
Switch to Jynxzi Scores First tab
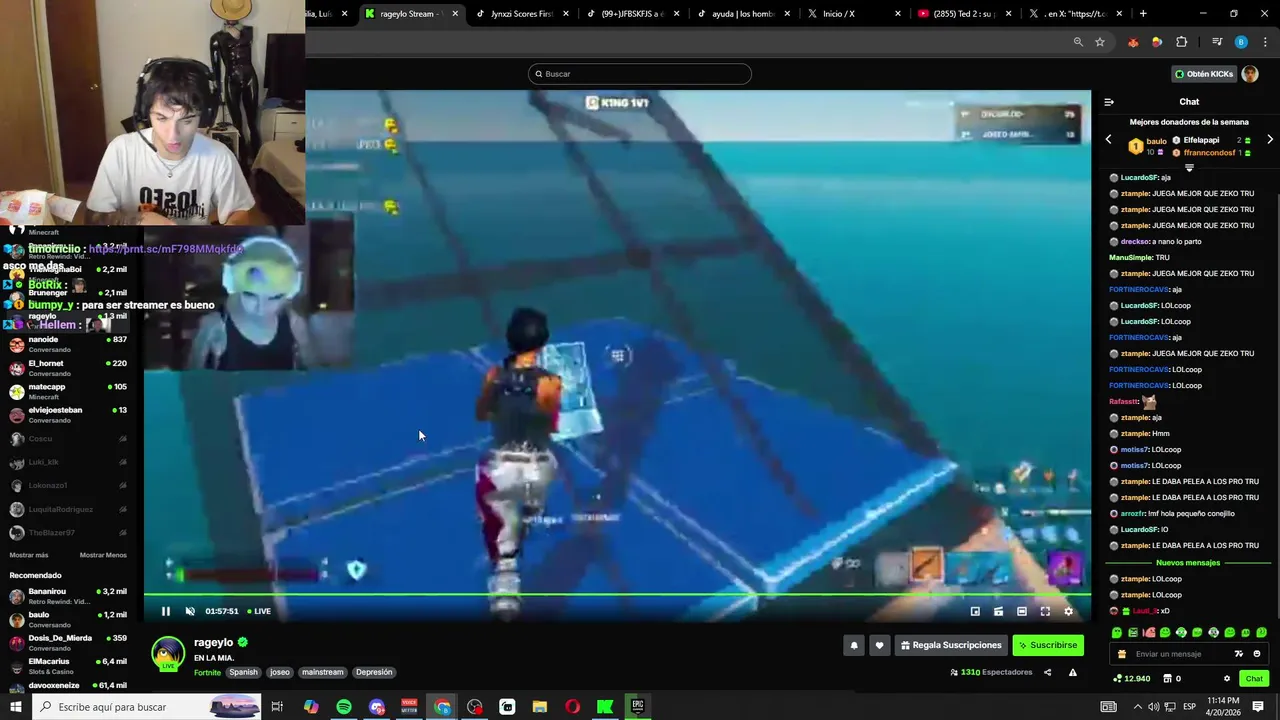pos(523,14)
